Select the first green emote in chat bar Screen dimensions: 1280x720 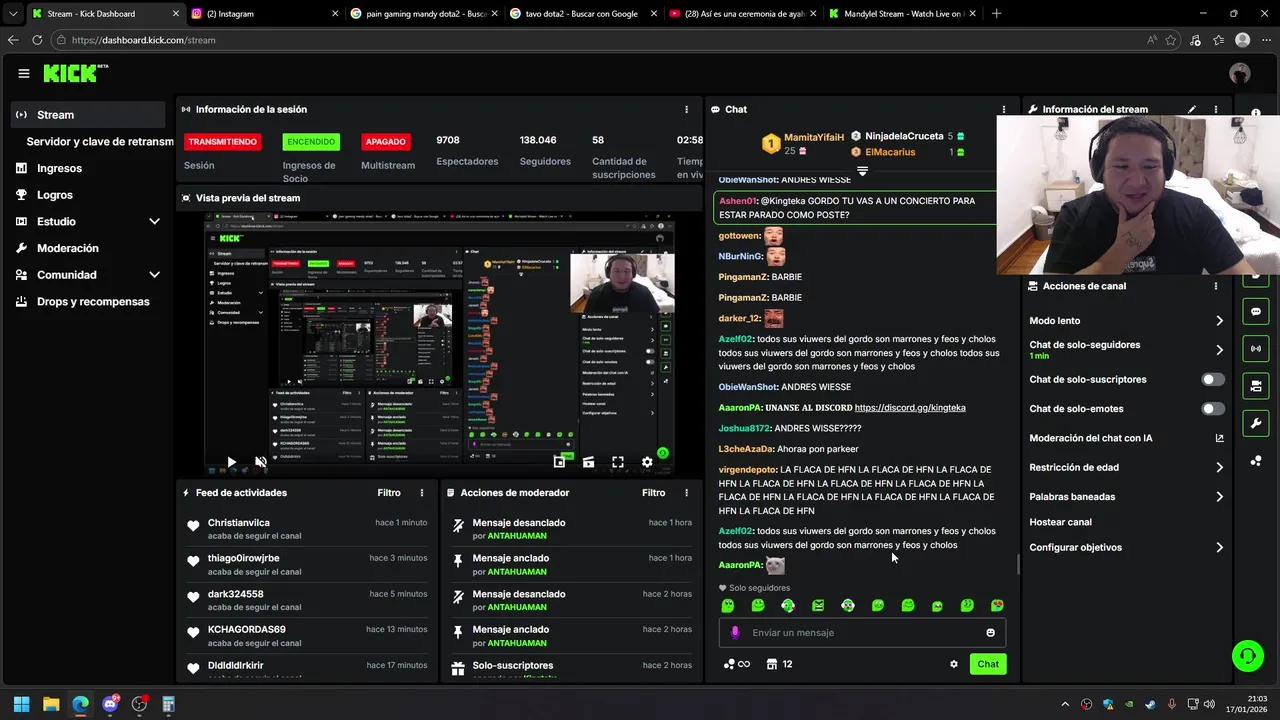tap(728, 605)
